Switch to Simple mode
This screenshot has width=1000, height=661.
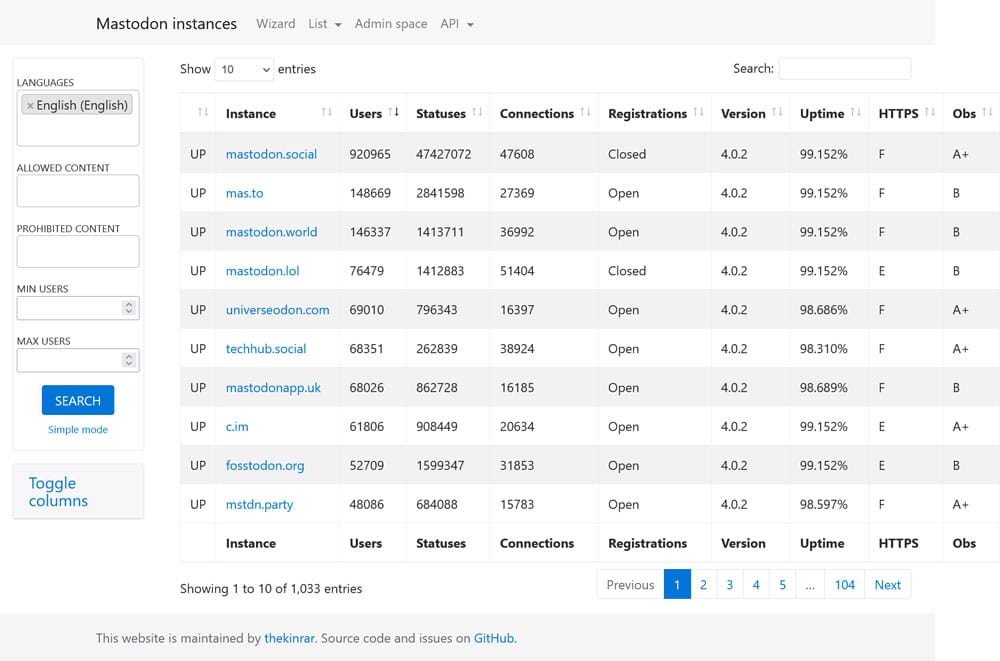click(78, 430)
